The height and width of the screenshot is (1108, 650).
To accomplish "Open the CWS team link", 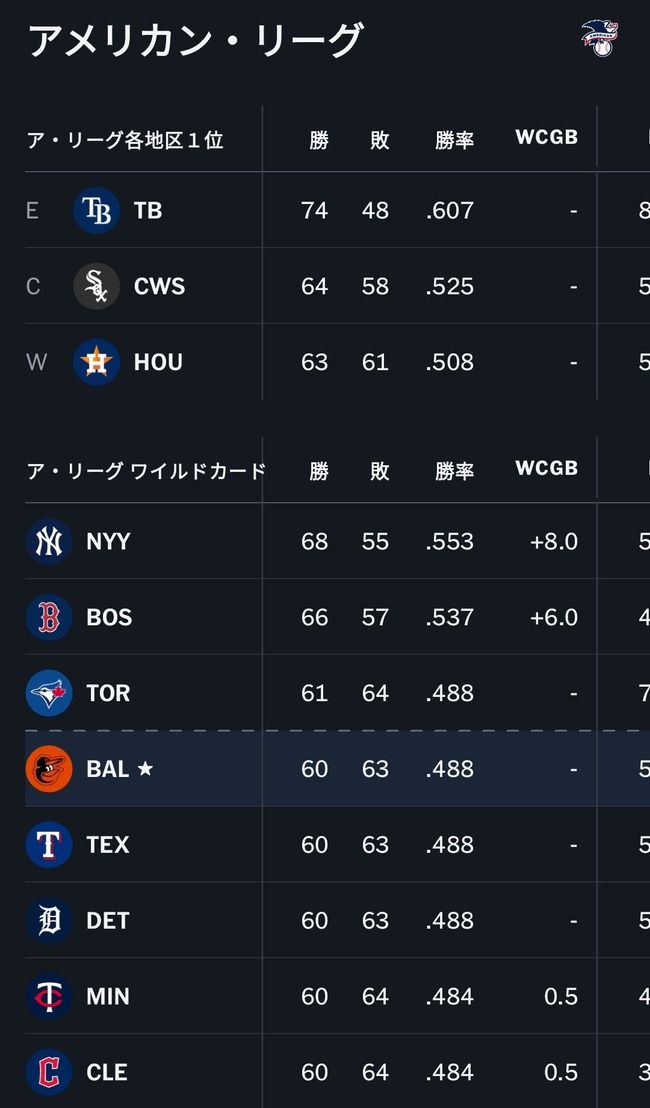I will coord(160,286).
